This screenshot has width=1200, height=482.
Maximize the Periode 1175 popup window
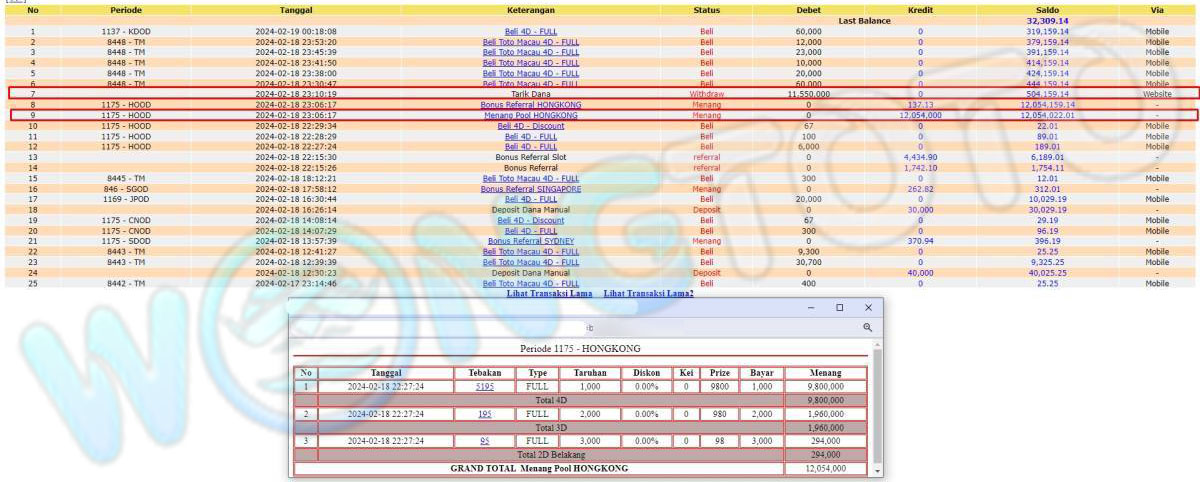840,308
